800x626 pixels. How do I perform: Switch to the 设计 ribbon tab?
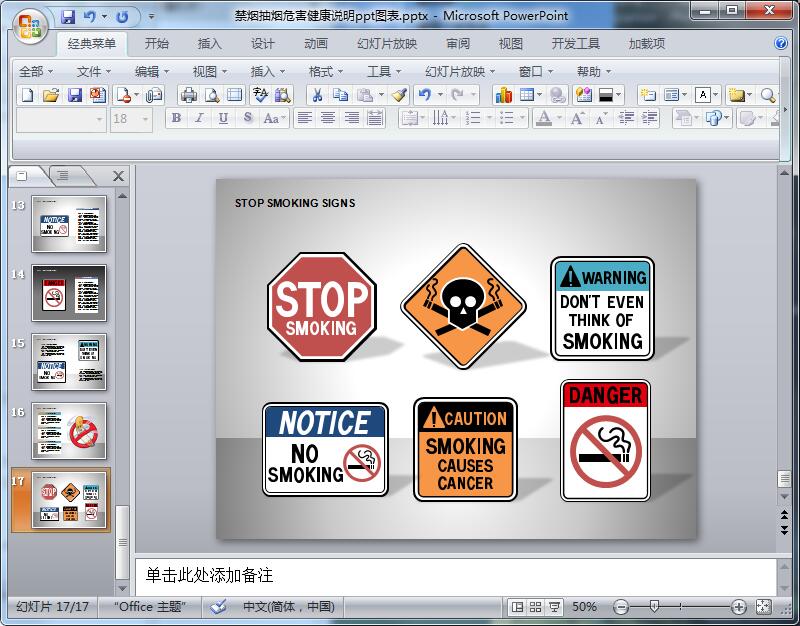click(x=263, y=44)
